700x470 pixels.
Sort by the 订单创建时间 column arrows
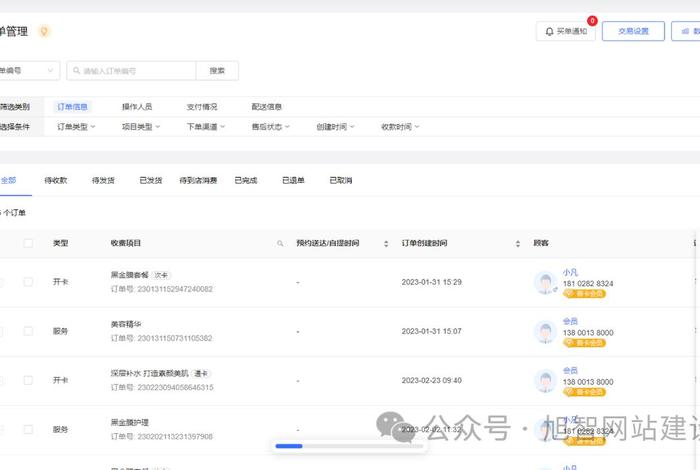click(x=517, y=243)
